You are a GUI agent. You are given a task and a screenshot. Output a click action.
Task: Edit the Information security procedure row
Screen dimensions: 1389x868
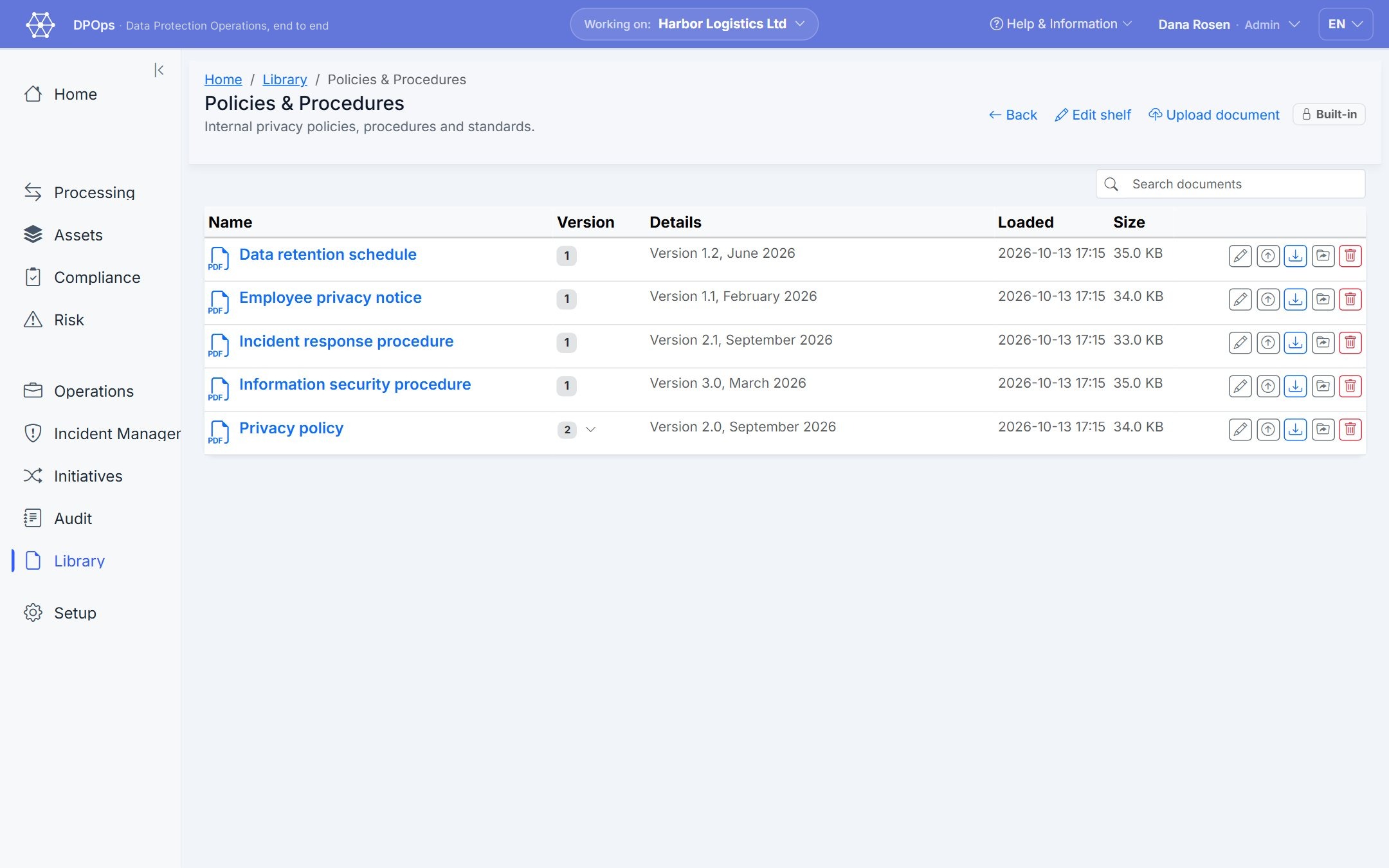click(x=1240, y=386)
